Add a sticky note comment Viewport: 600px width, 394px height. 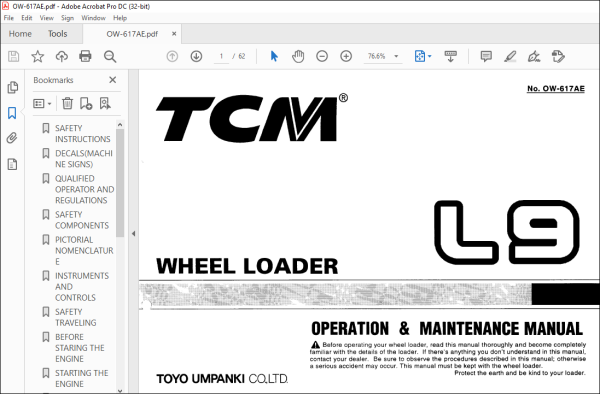pyautogui.click(x=486, y=56)
